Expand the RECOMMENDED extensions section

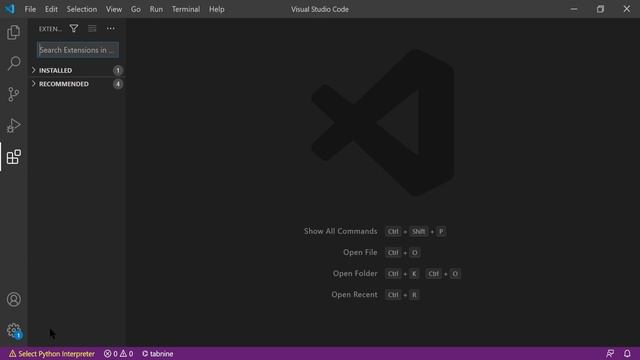coord(77,84)
